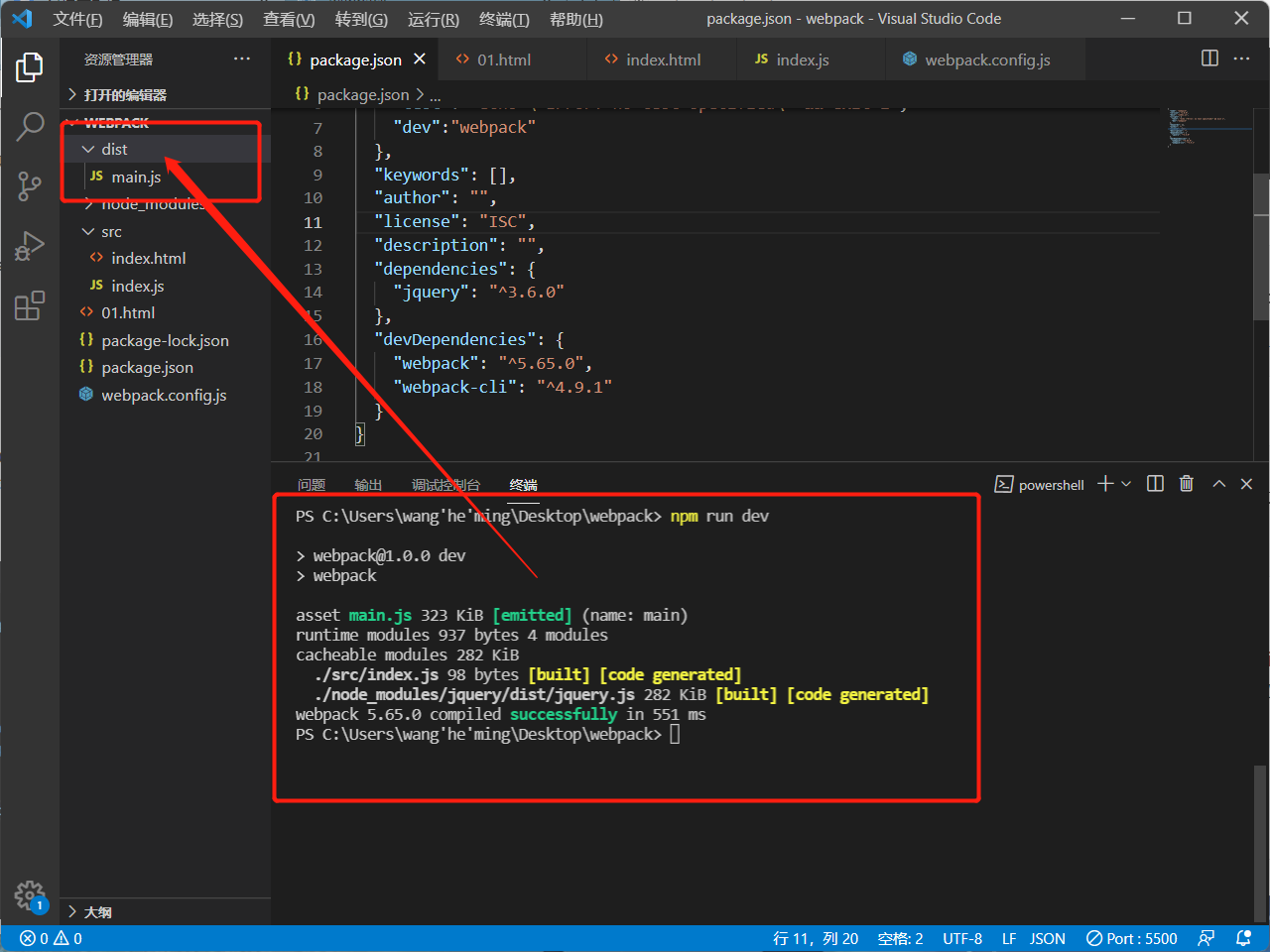Split the editor to the right

[1209, 59]
